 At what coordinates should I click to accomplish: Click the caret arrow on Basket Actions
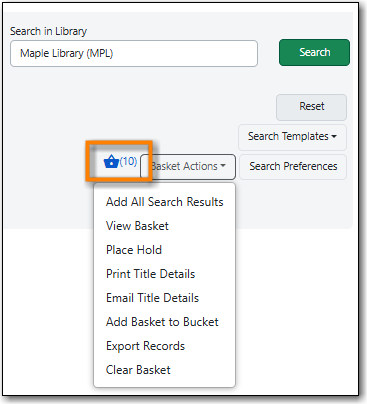(x=223, y=166)
